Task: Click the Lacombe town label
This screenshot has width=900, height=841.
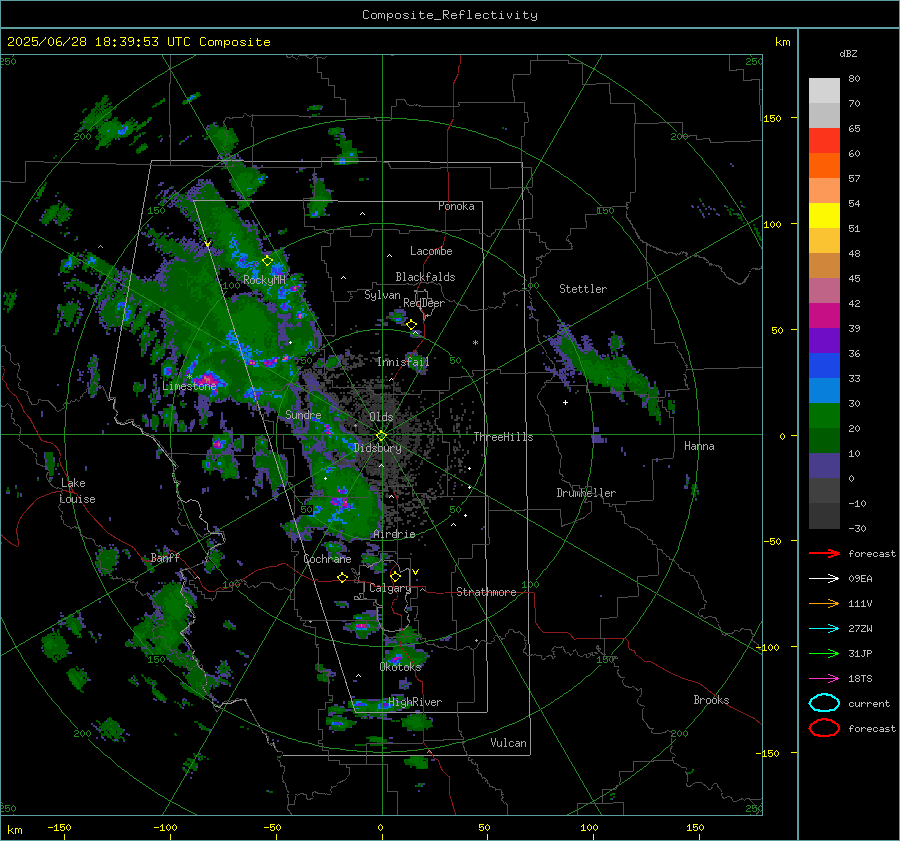Action: [x=431, y=251]
